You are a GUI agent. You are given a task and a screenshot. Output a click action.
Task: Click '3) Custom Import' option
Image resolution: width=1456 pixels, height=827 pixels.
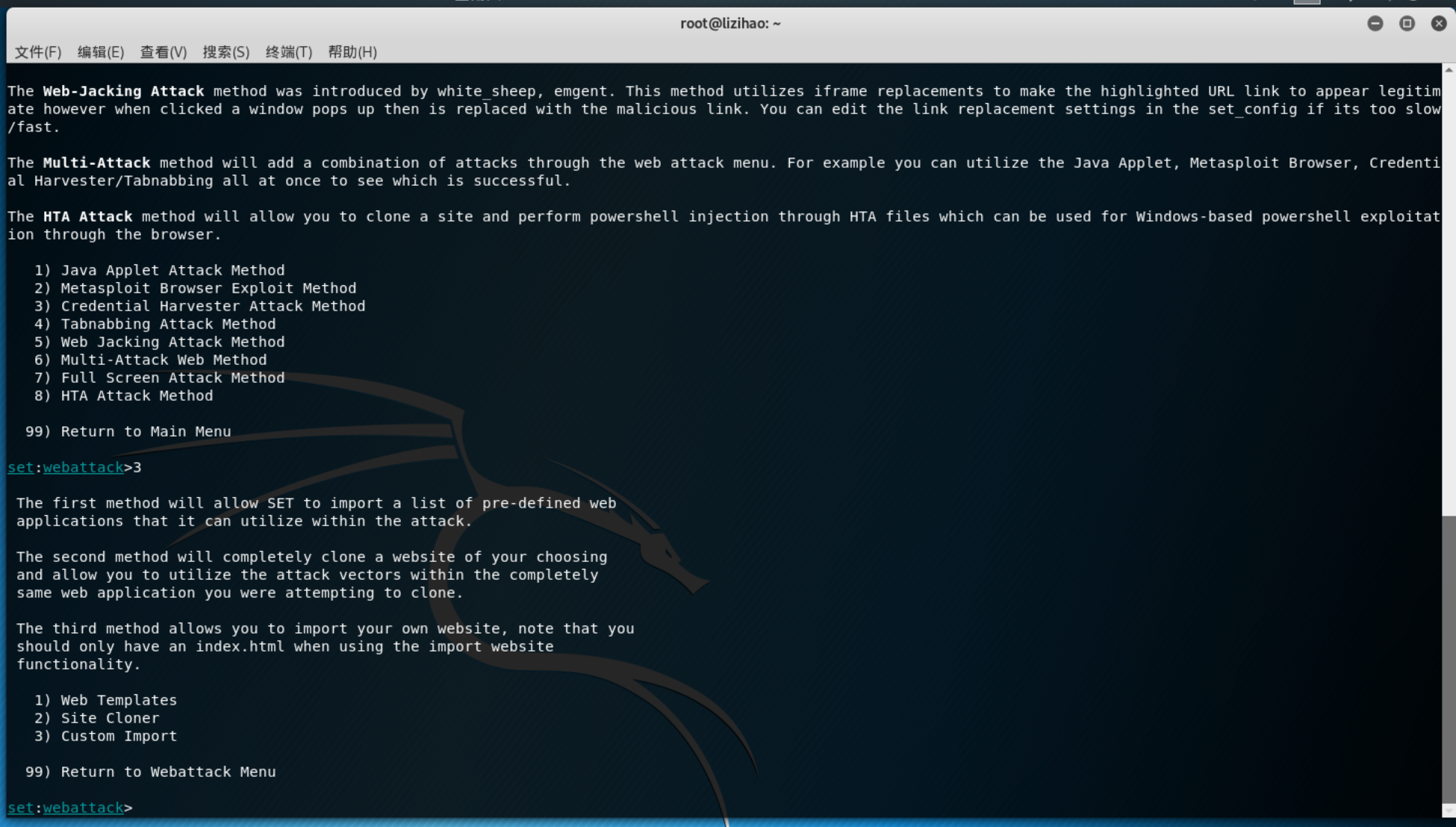click(105, 736)
